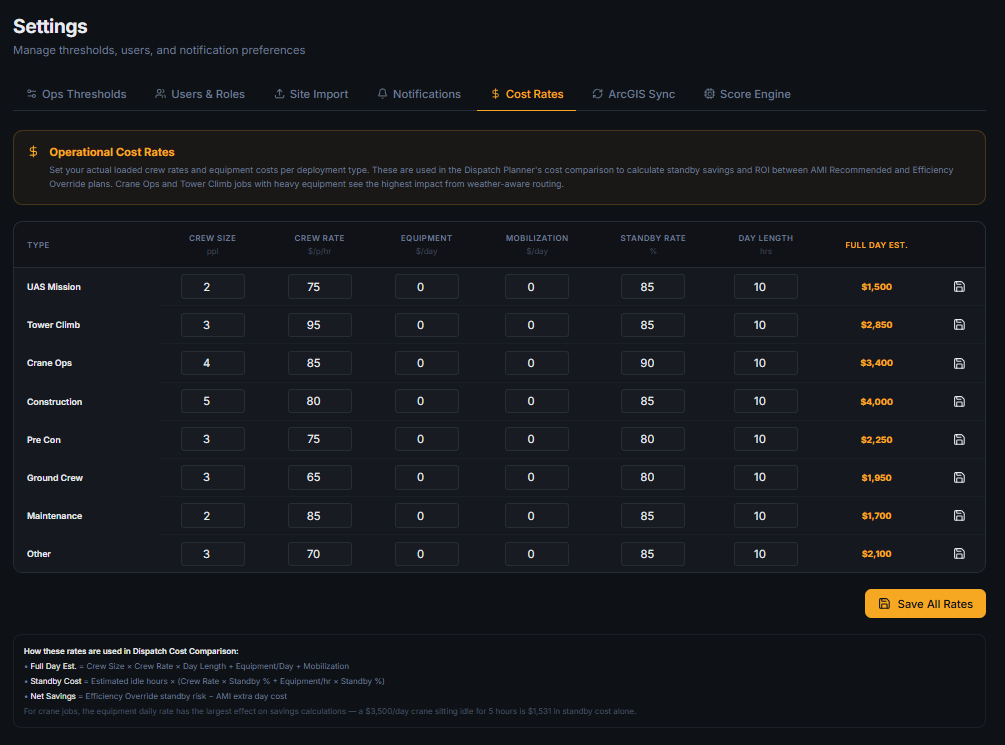Edit Maintenance day length field

[x=766, y=515]
